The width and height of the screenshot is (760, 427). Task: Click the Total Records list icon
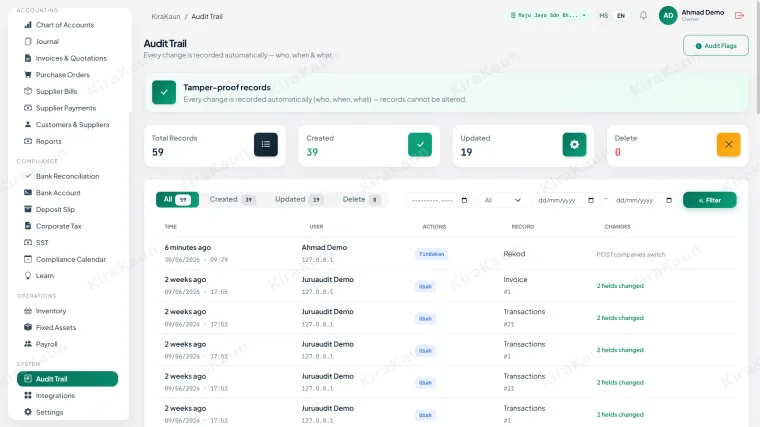[x=266, y=144]
